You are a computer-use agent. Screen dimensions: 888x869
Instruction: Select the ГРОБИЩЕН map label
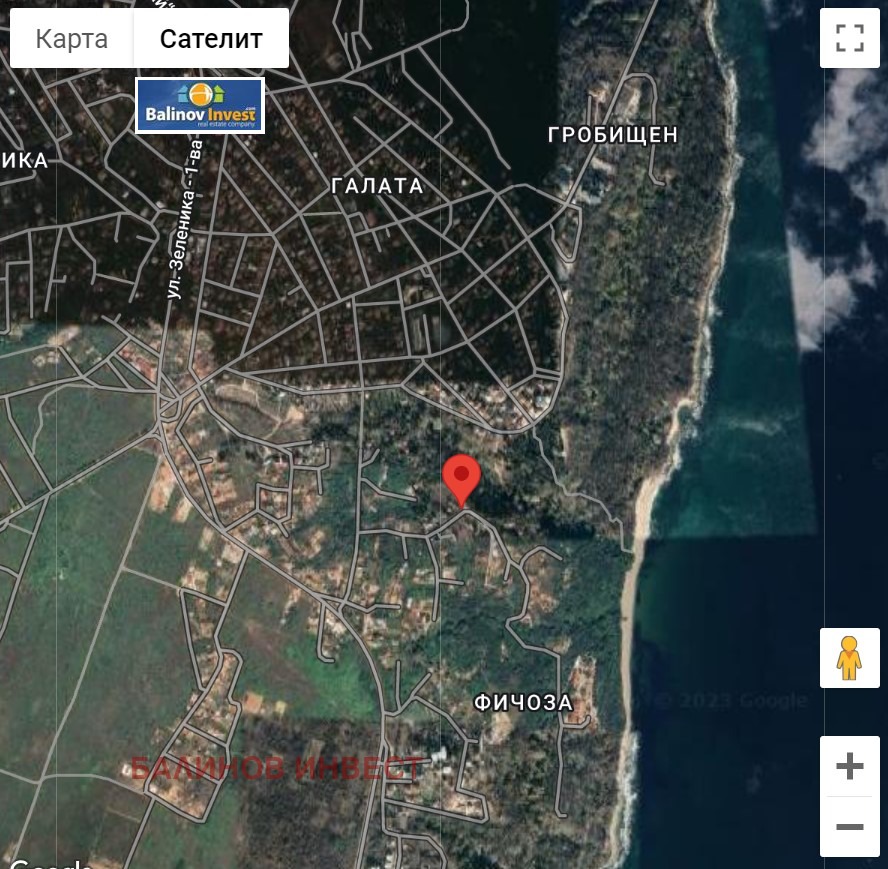pyautogui.click(x=613, y=134)
